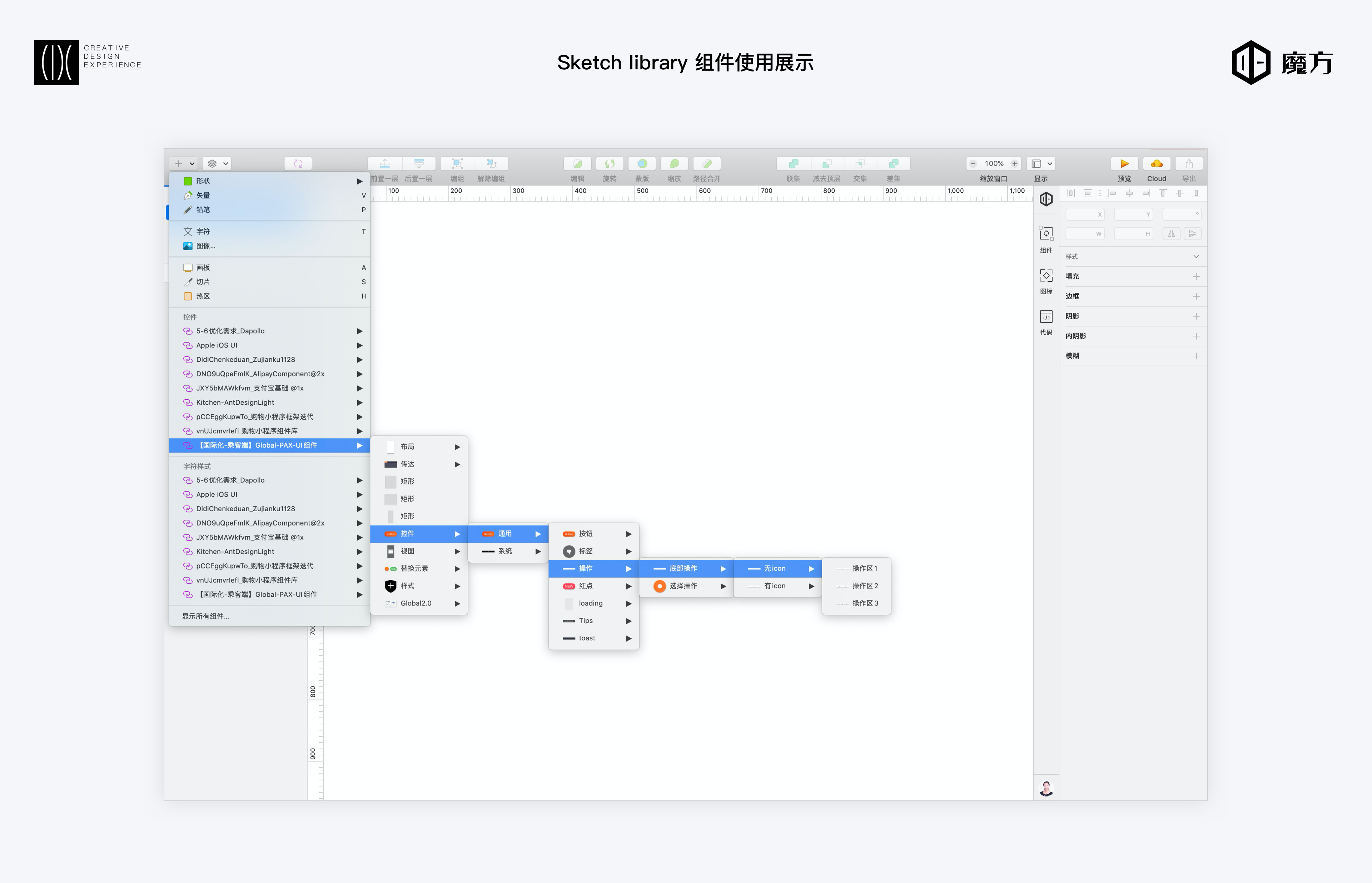Screen dimensions: 1372x883
Task: Open the 显示 view options dropdown
Action: pos(1041,164)
